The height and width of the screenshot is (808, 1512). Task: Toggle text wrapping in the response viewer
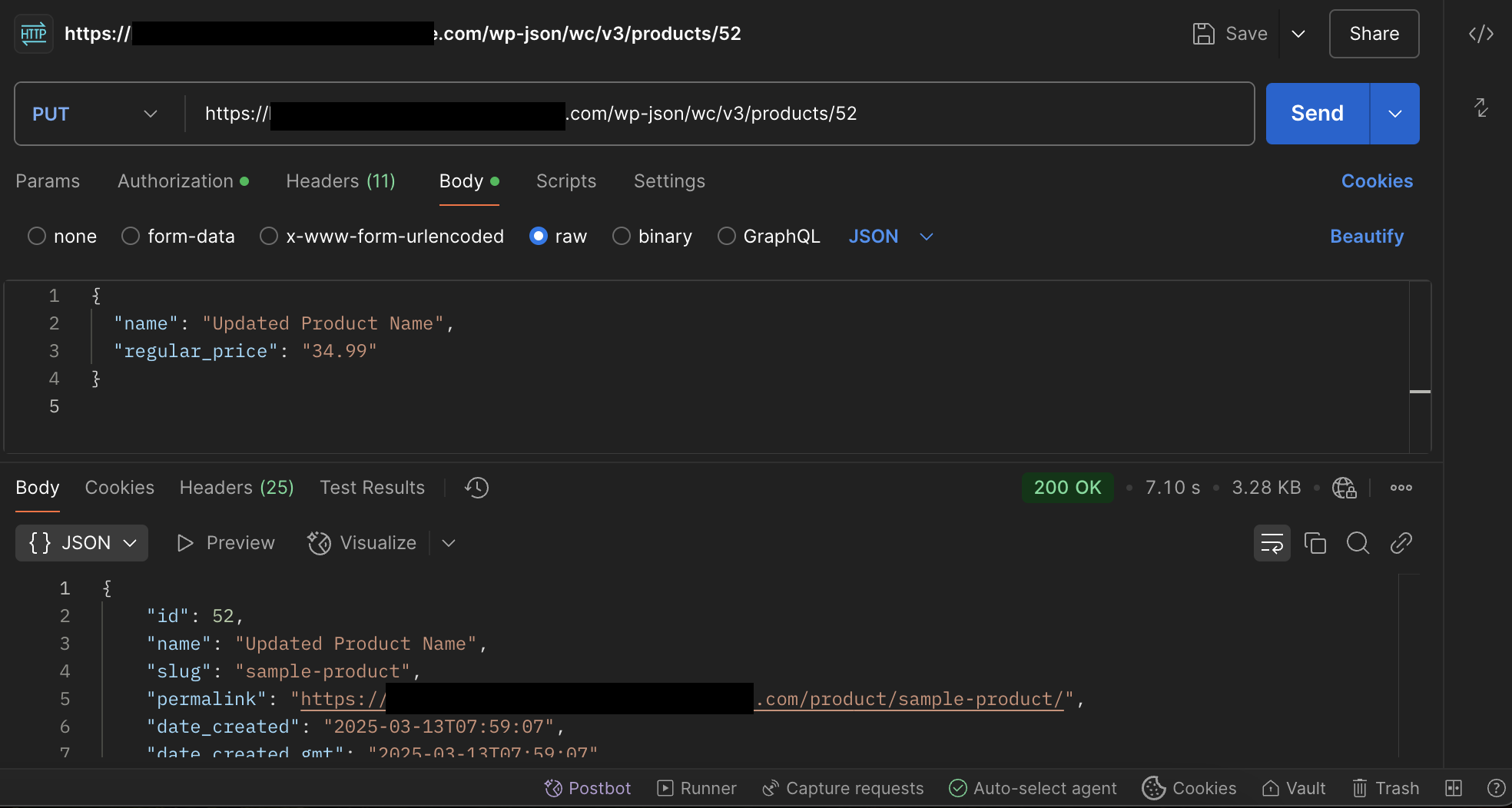(1272, 543)
